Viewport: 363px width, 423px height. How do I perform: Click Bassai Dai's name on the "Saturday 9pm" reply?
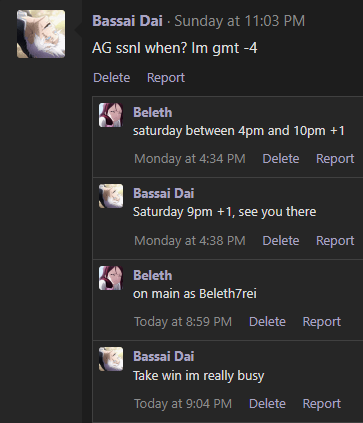pyautogui.click(x=164, y=193)
